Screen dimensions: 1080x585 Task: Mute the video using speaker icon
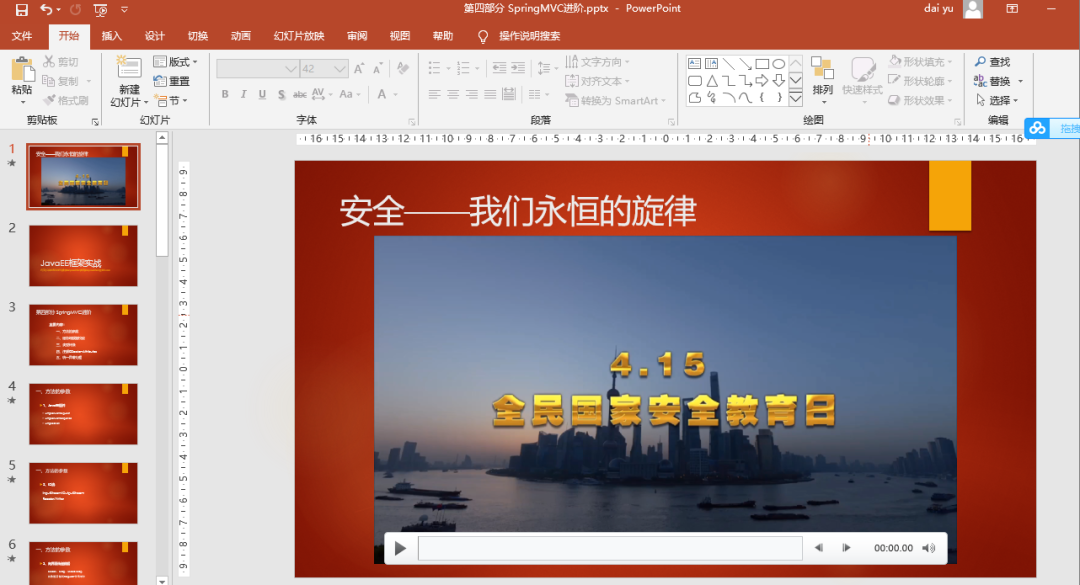[928, 548]
